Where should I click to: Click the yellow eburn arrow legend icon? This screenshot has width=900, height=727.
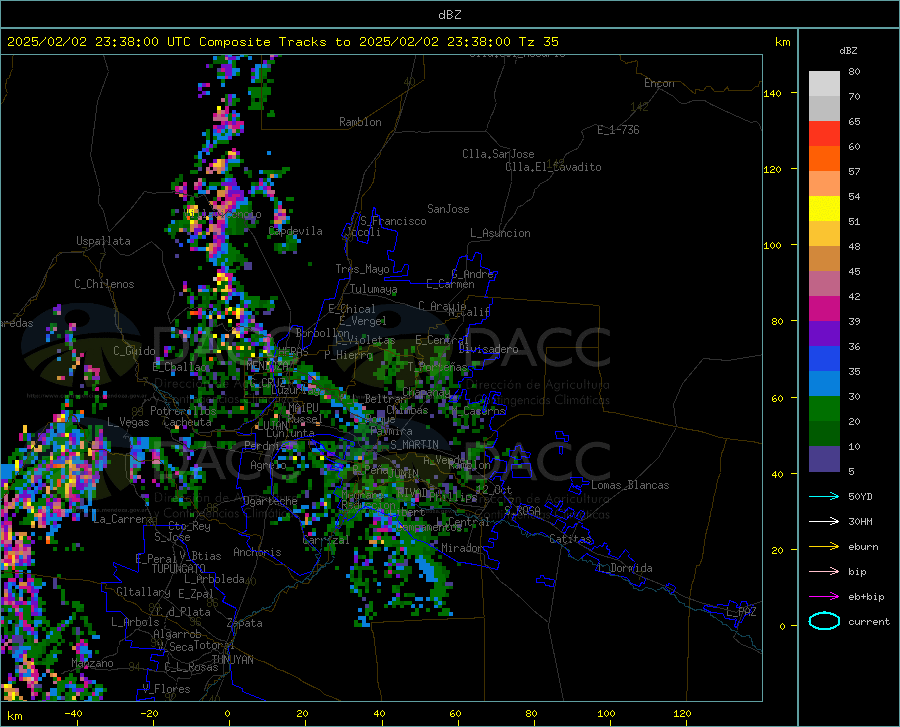click(824, 546)
